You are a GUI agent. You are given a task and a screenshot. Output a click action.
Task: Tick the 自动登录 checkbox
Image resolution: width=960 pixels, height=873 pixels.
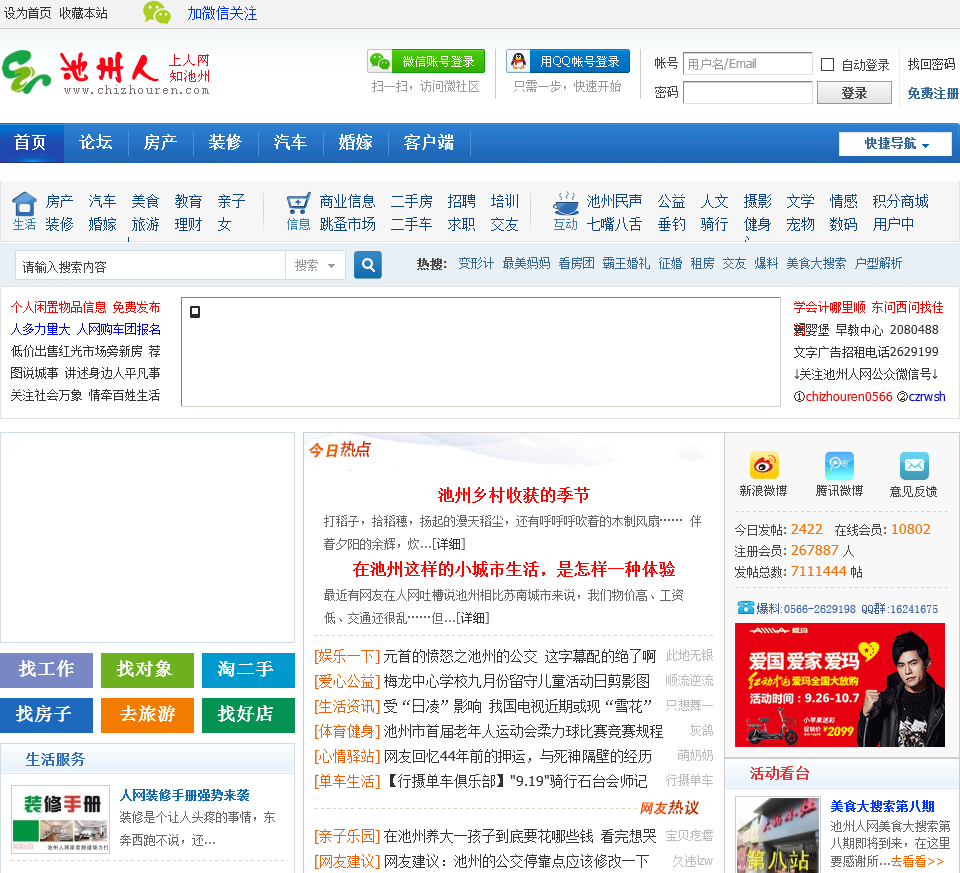827,64
